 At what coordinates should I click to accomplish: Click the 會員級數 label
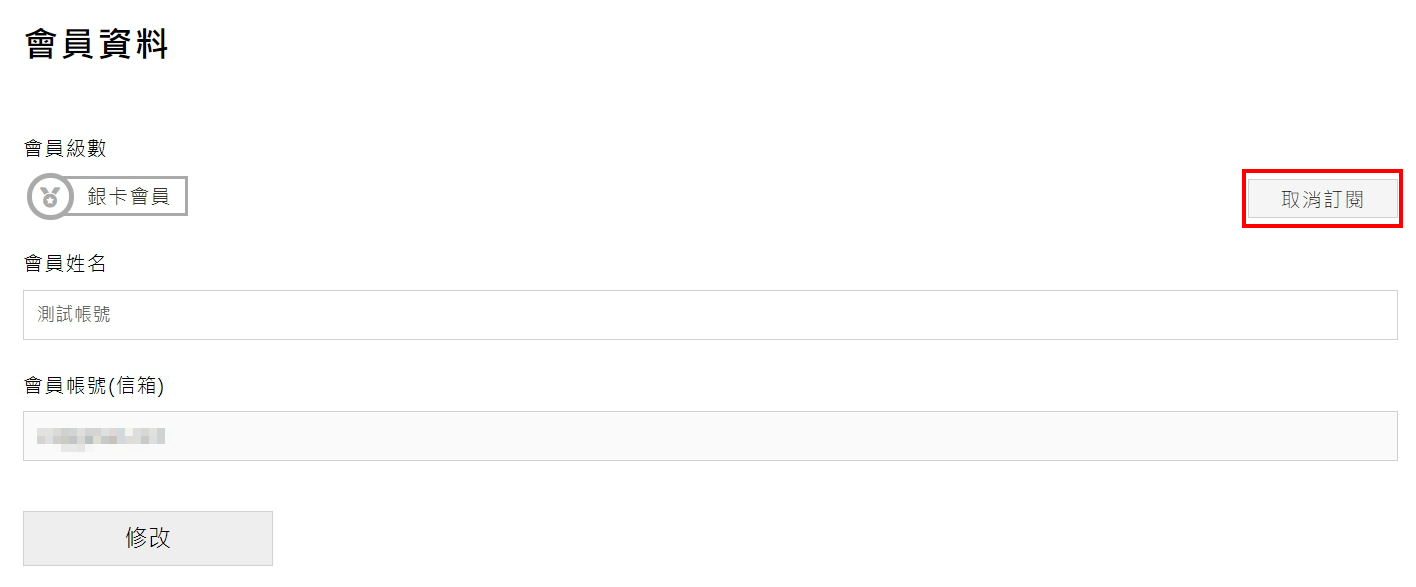(65, 149)
